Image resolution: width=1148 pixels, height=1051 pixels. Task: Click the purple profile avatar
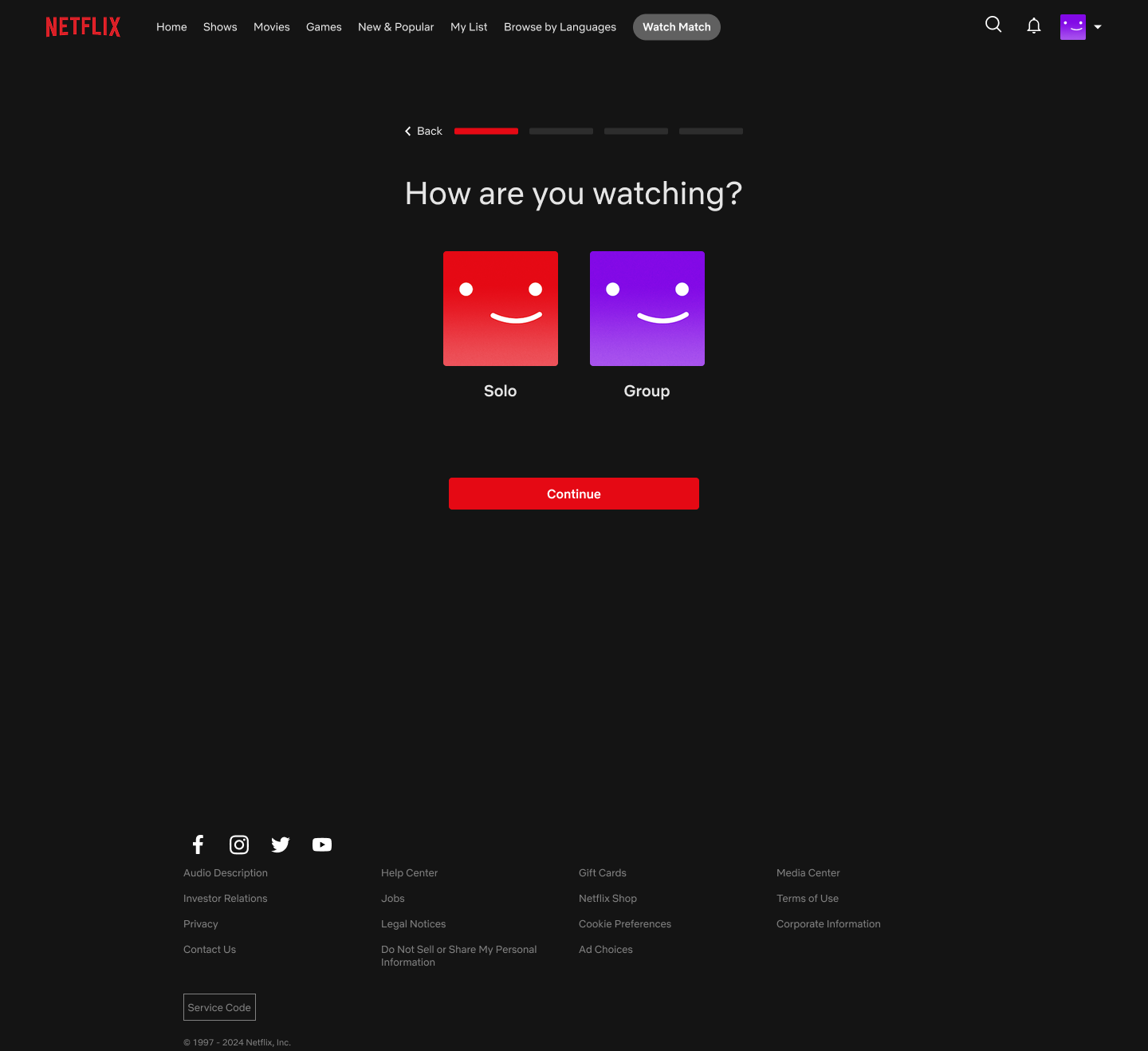[1073, 27]
